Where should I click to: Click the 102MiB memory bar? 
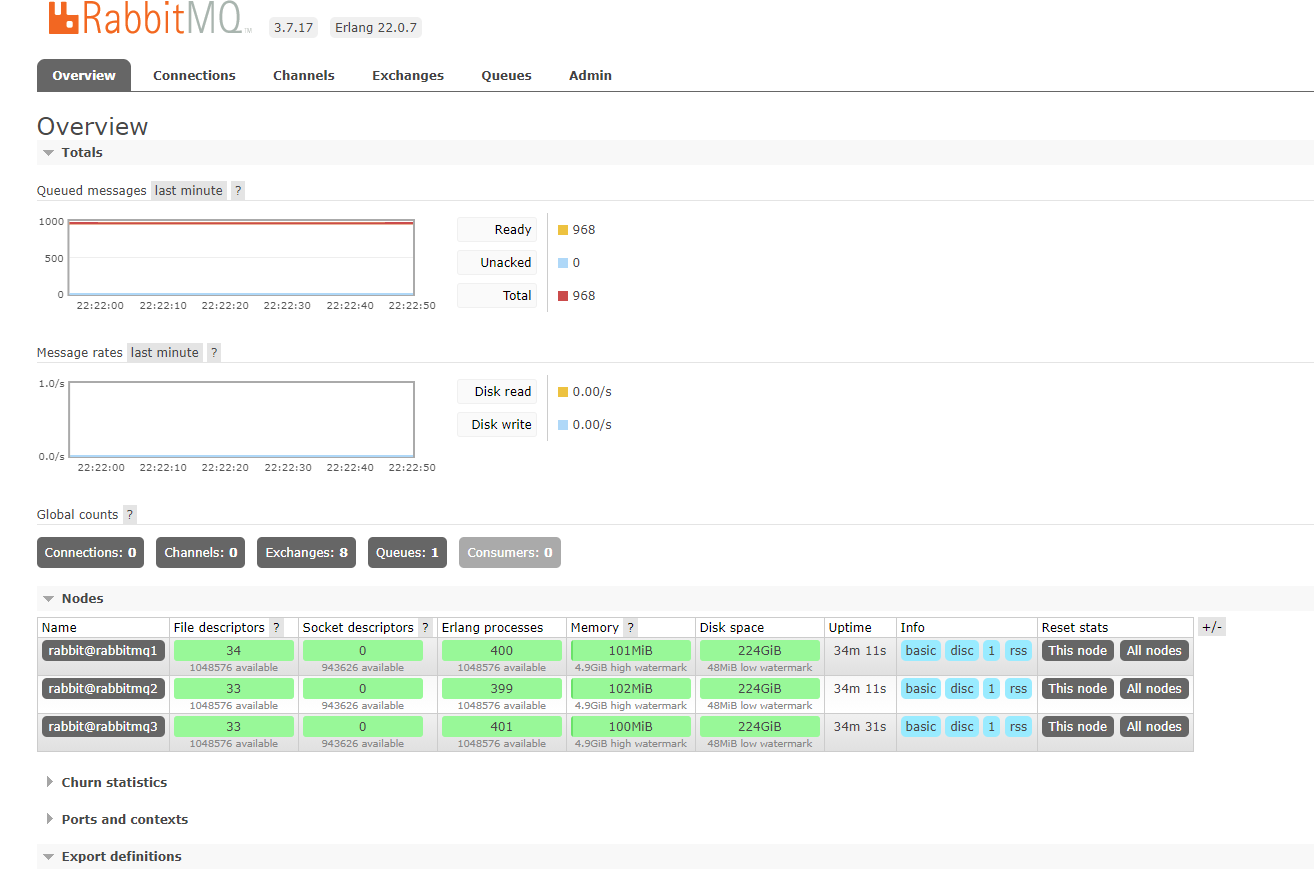(x=631, y=688)
